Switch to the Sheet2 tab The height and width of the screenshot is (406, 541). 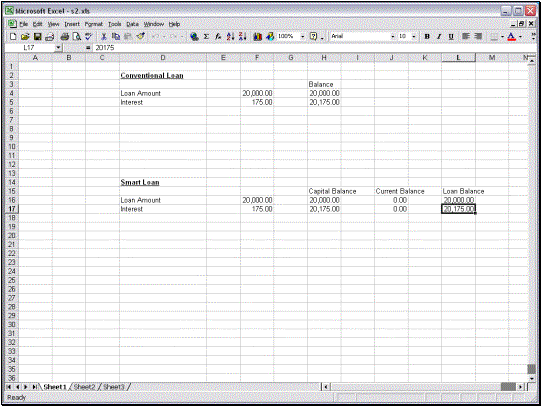point(84,387)
